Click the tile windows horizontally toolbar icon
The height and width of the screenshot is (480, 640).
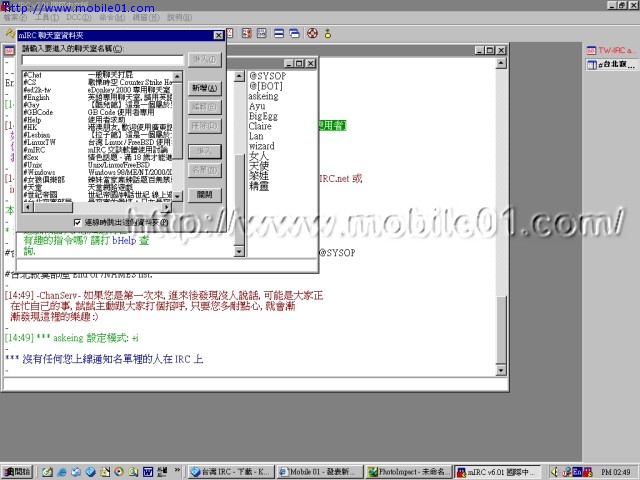pos(279,33)
